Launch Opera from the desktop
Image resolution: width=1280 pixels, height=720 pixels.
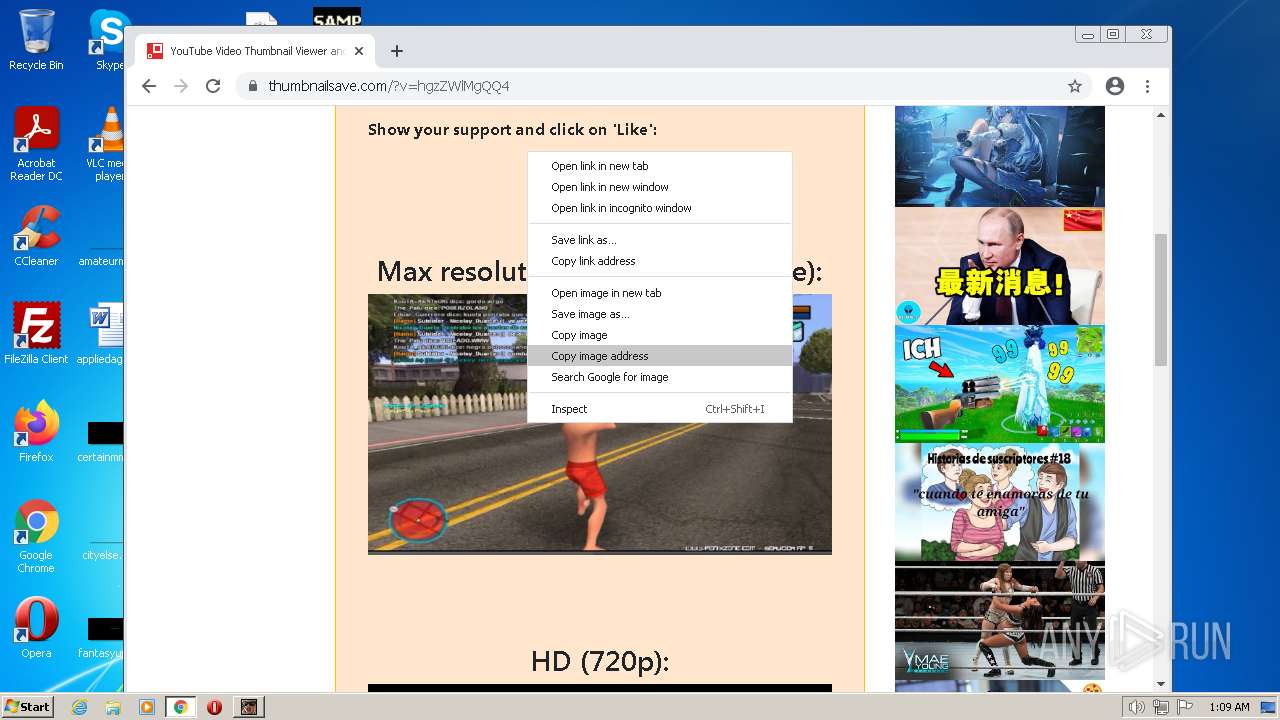pyautogui.click(x=36, y=628)
